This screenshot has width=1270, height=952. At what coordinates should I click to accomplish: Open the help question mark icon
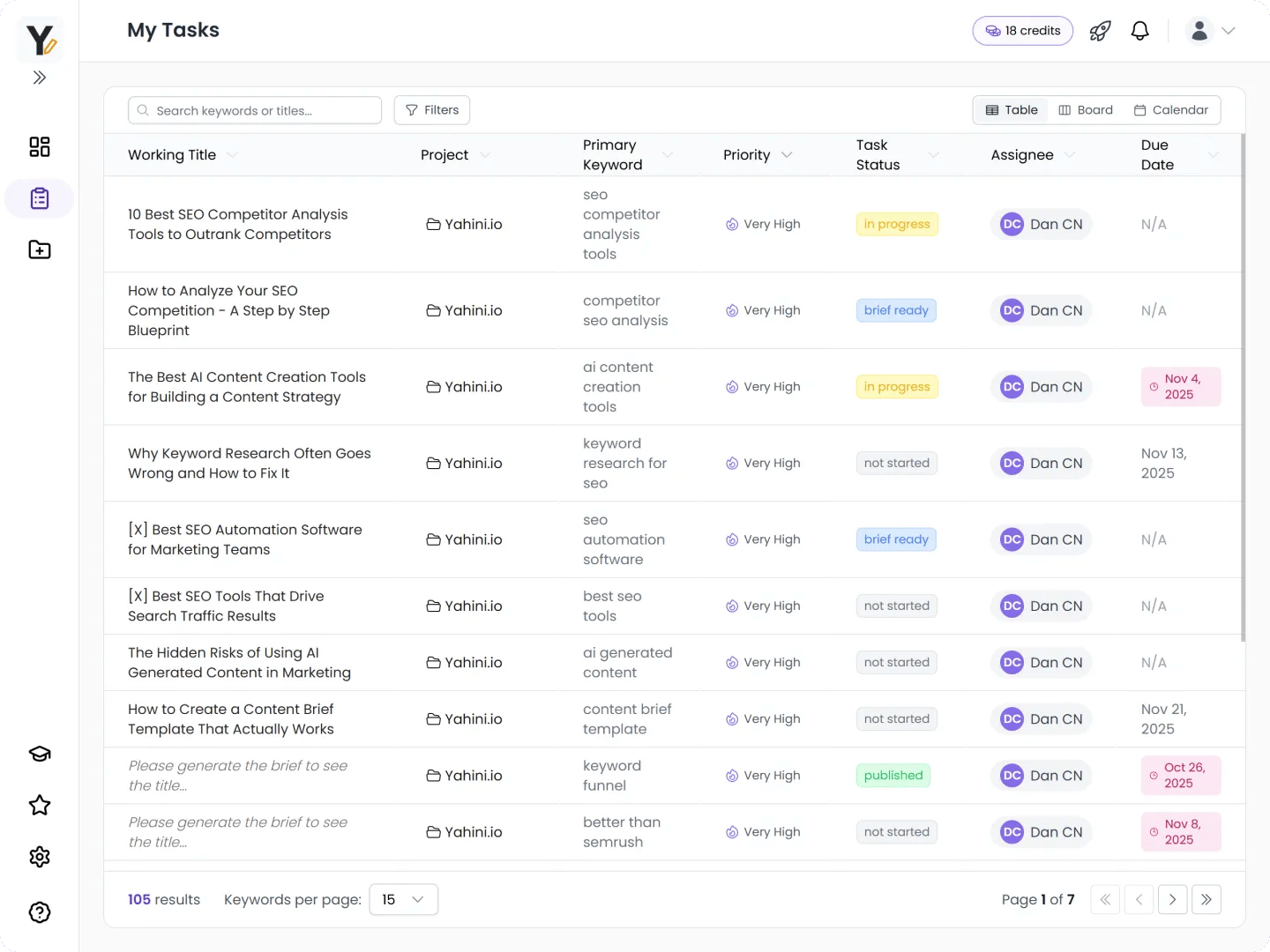click(39, 912)
